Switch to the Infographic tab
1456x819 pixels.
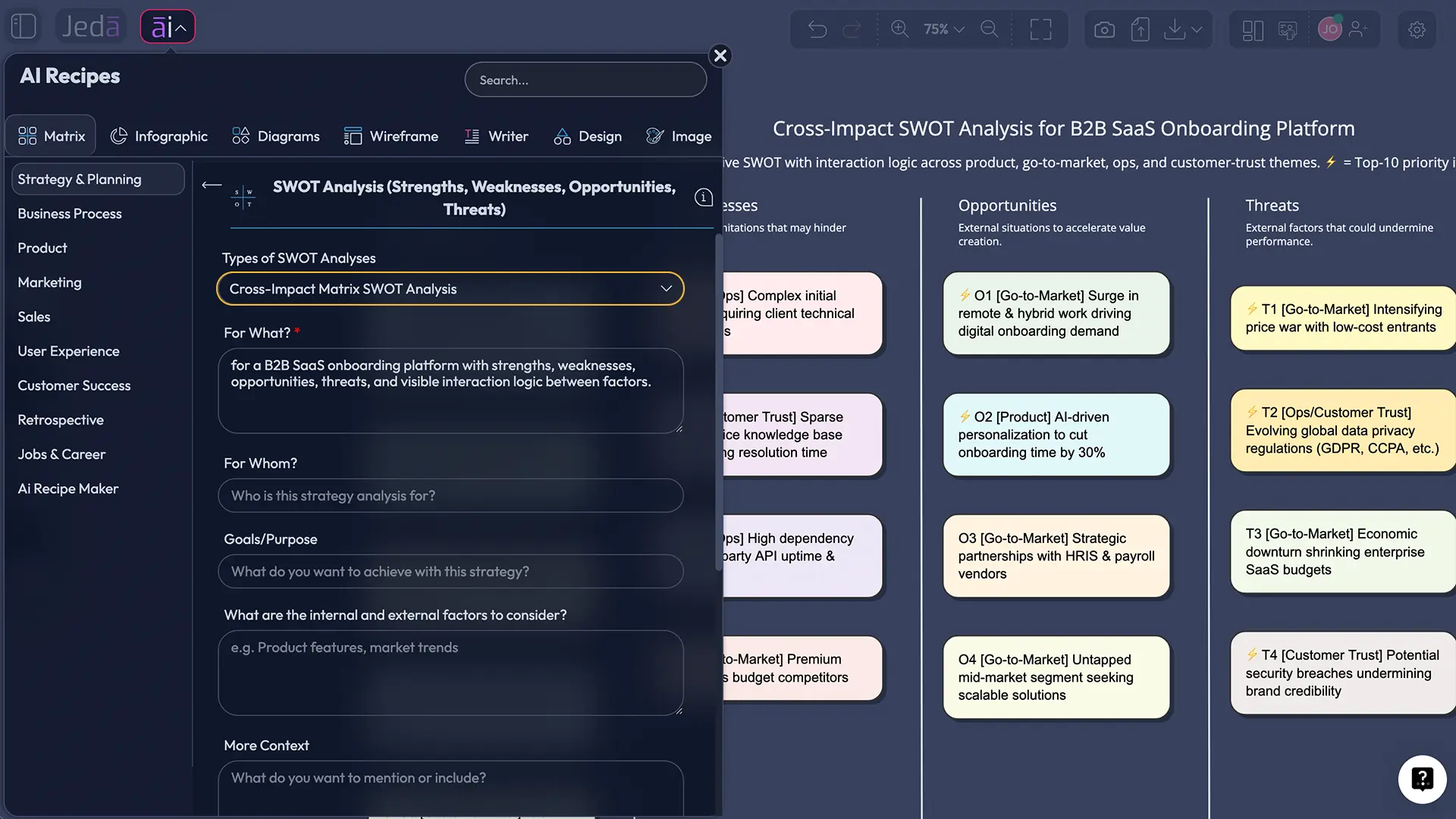coord(158,136)
